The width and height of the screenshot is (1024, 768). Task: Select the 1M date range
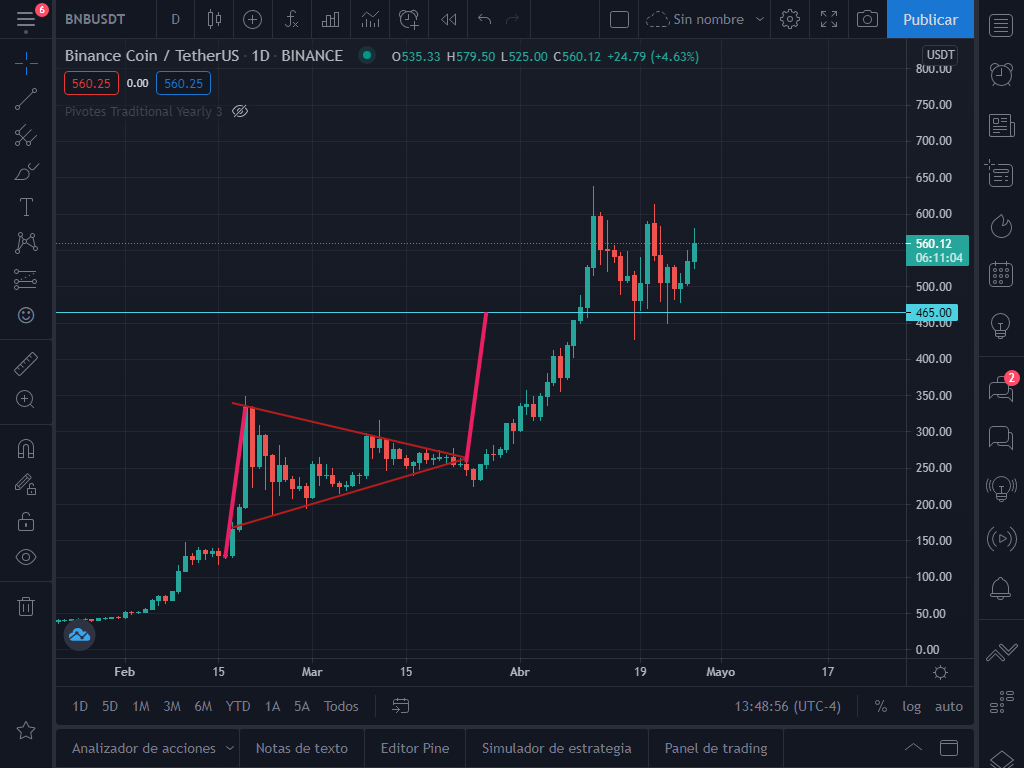click(x=140, y=707)
